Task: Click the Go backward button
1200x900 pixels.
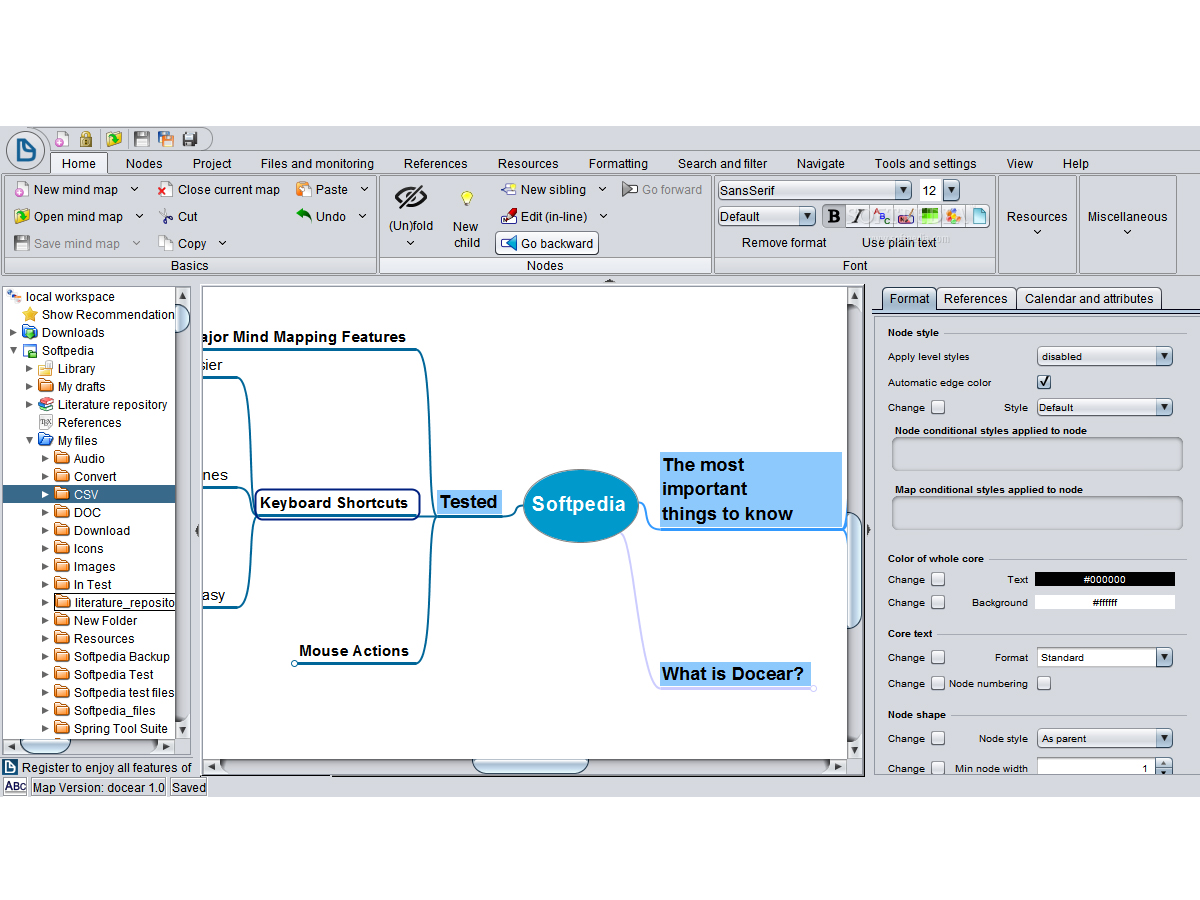Action: 547,243
